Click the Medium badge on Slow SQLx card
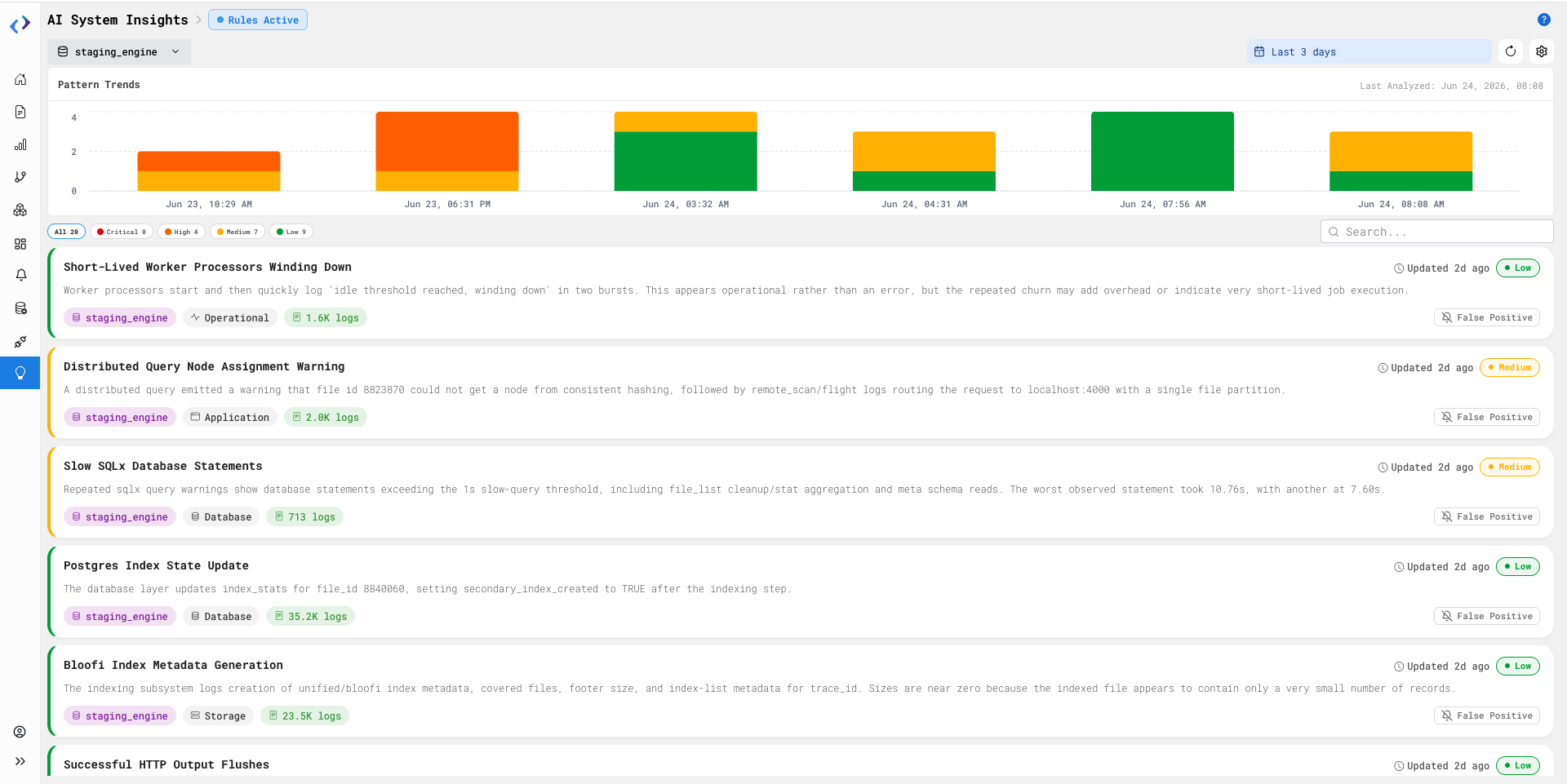This screenshot has height=784, width=1567. pyautogui.click(x=1510, y=467)
